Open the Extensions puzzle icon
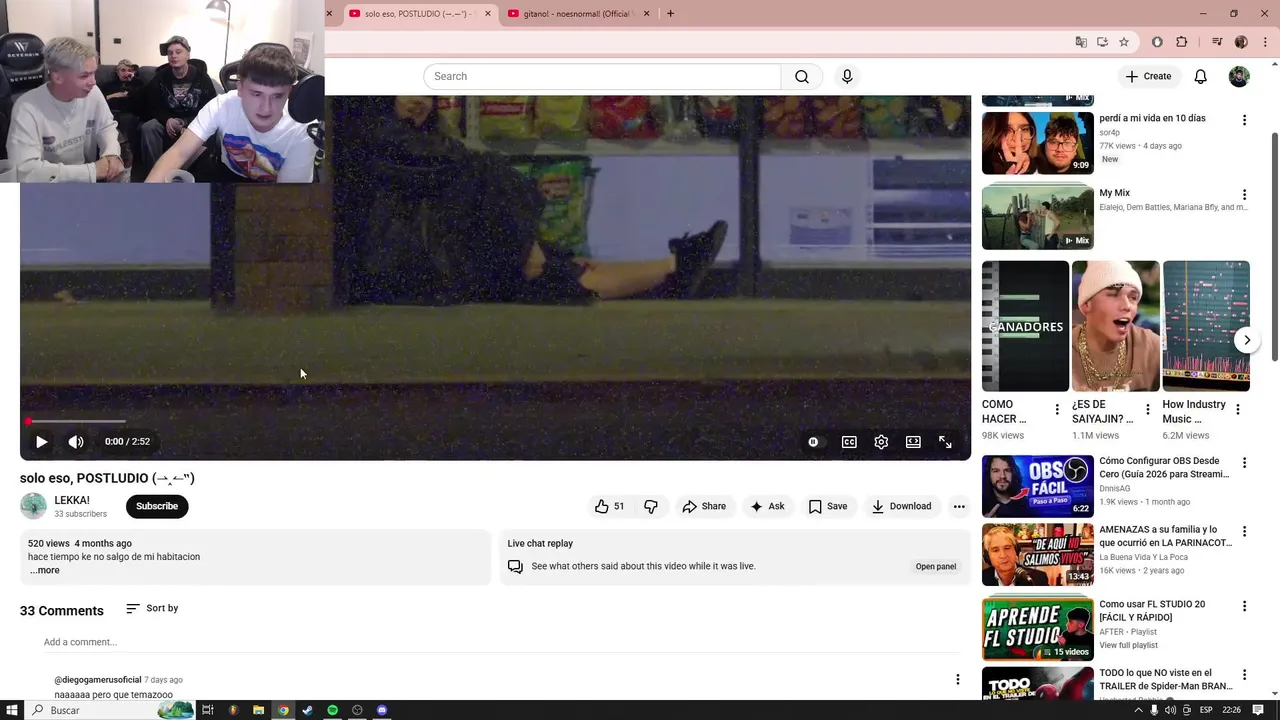Screen dimensions: 1280x720 pyautogui.click(x=1182, y=42)
